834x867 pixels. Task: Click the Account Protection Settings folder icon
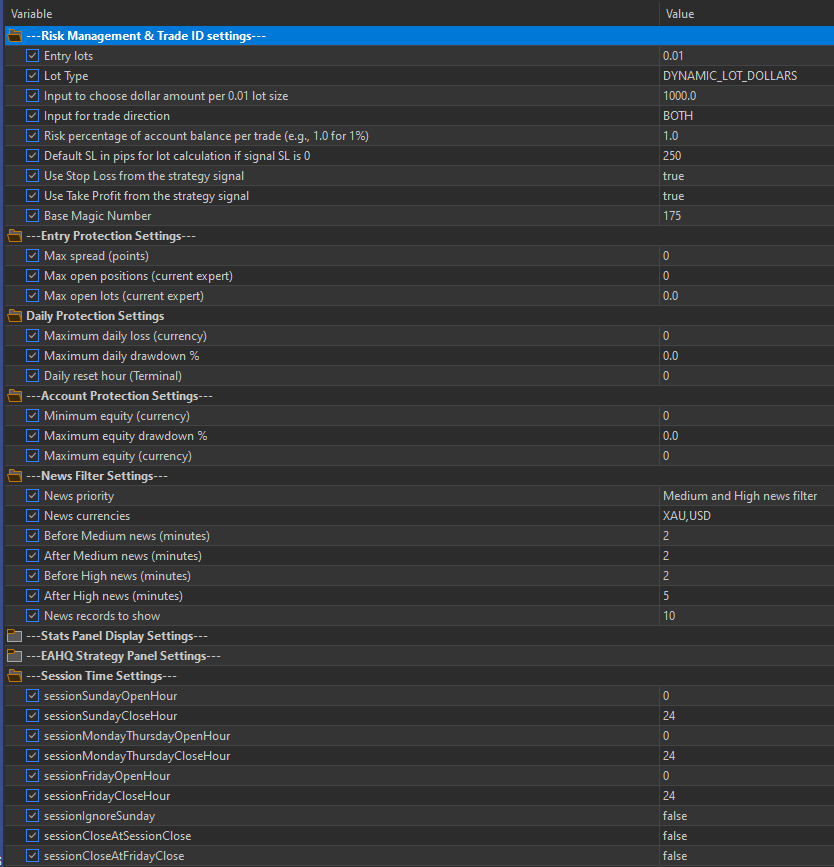[x=14, y=396]
